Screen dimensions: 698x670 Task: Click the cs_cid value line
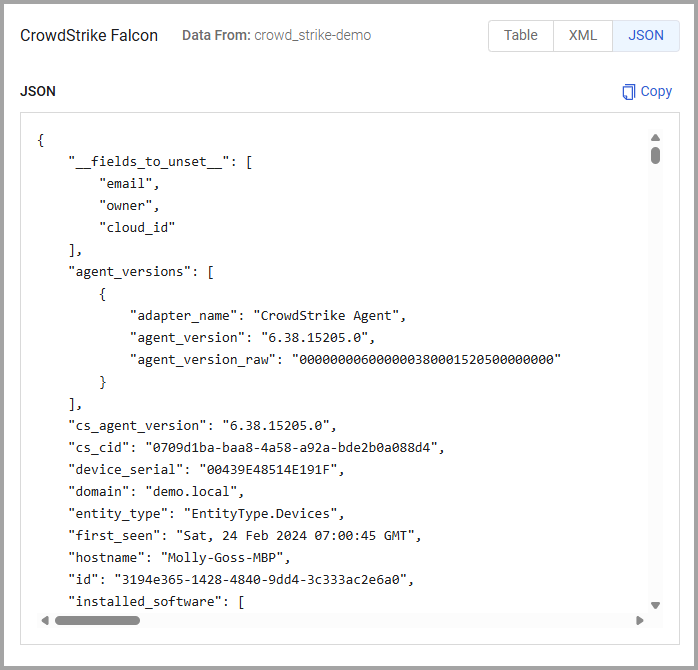tap(256, 447)
